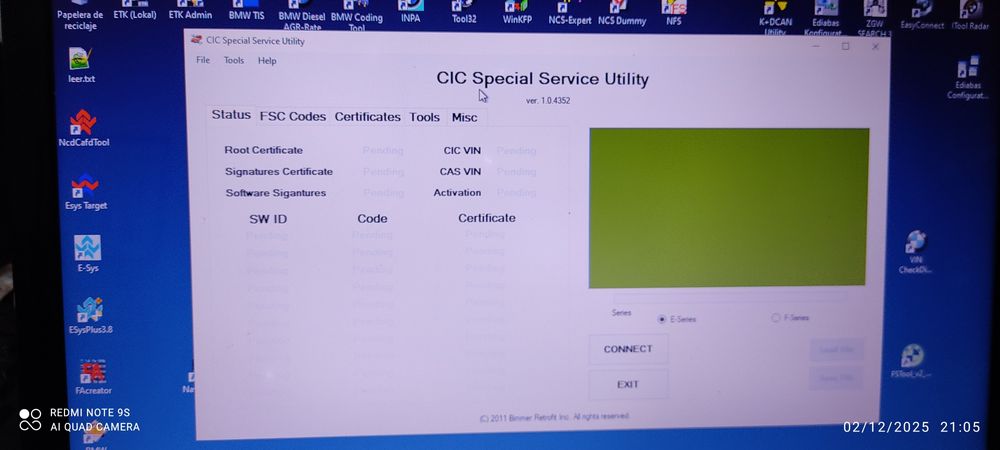Launch the iTool Radar shortcut
The image size is (1000, 450).
969,14
